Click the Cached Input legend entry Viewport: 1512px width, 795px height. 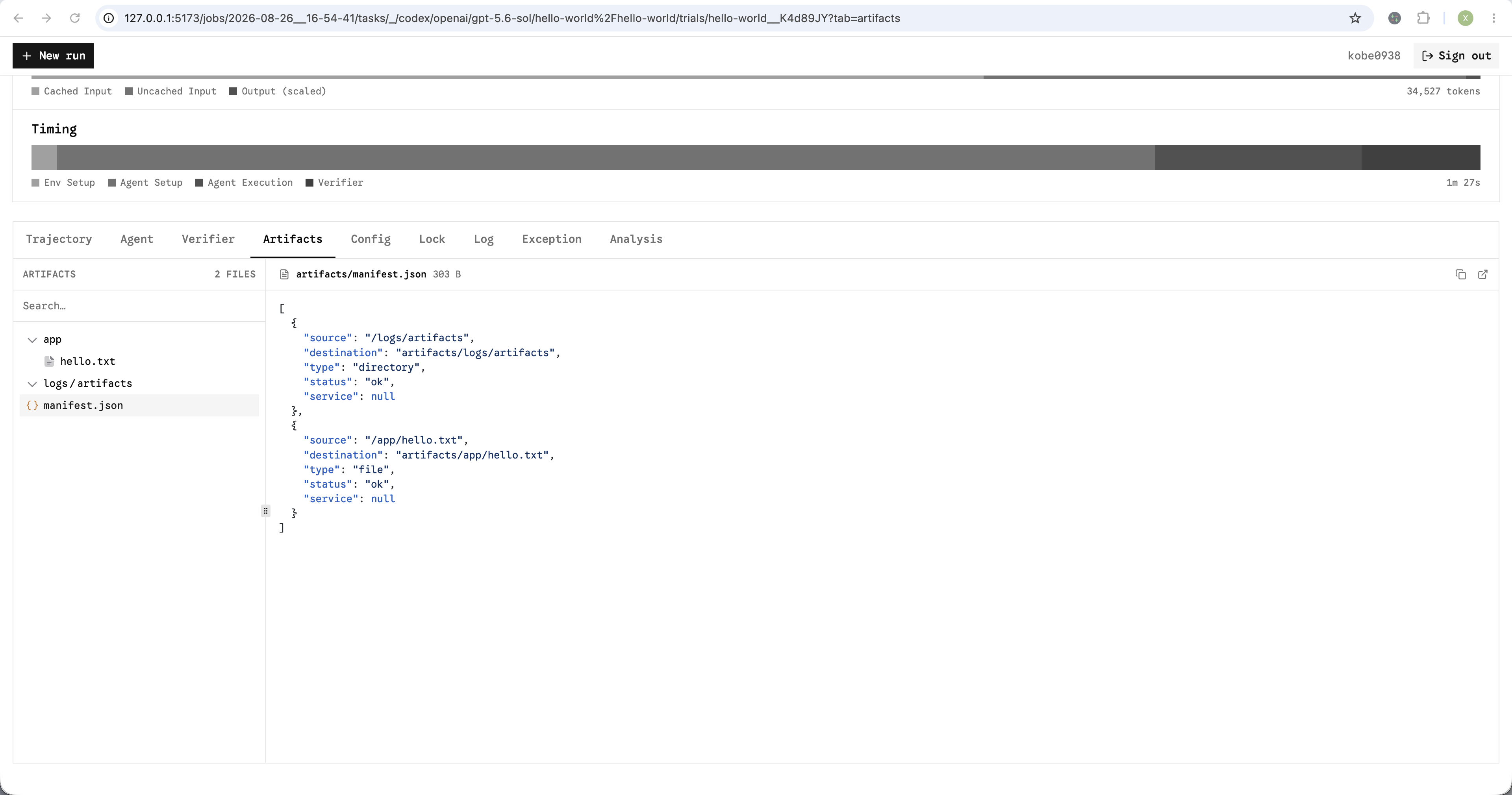pos(72,92)
